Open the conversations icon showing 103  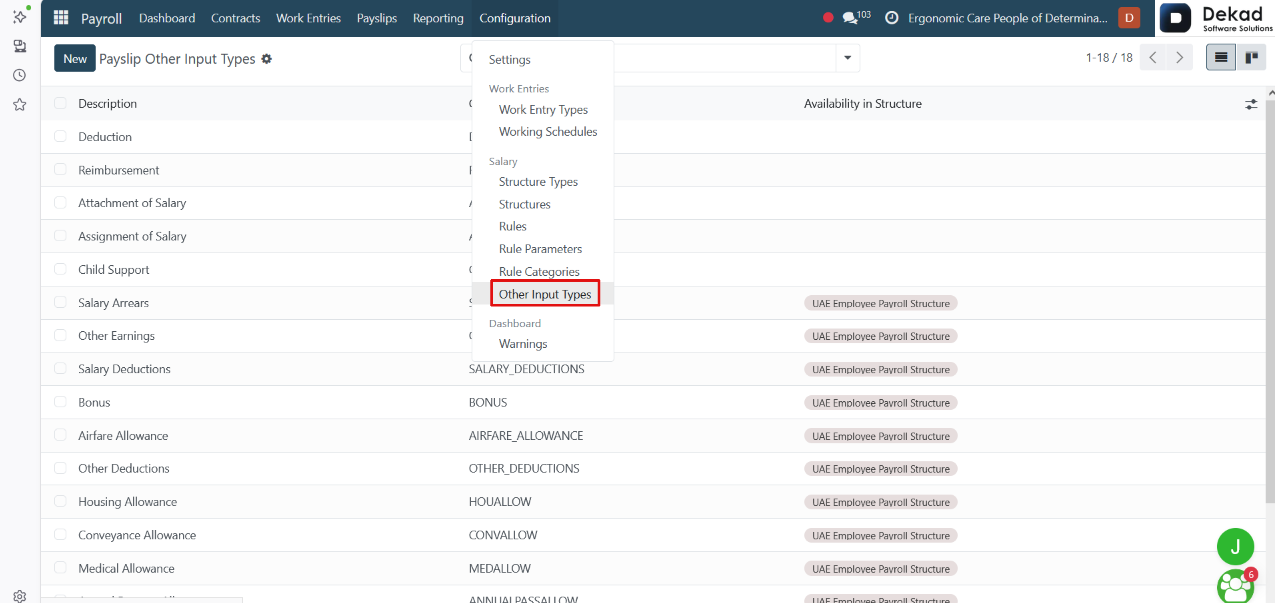pyautogui.click(x=856, y=17)
